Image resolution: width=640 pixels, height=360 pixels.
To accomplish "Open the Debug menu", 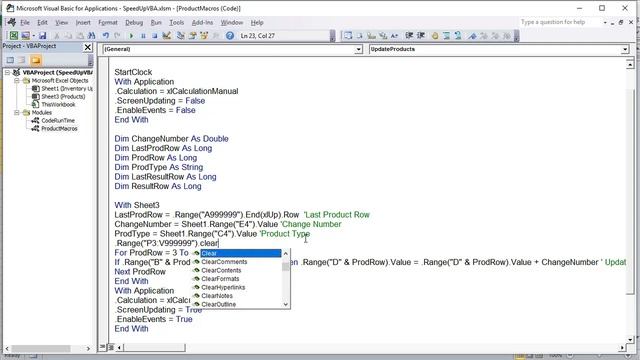I will pyautogui.click(x=134, y=22).
